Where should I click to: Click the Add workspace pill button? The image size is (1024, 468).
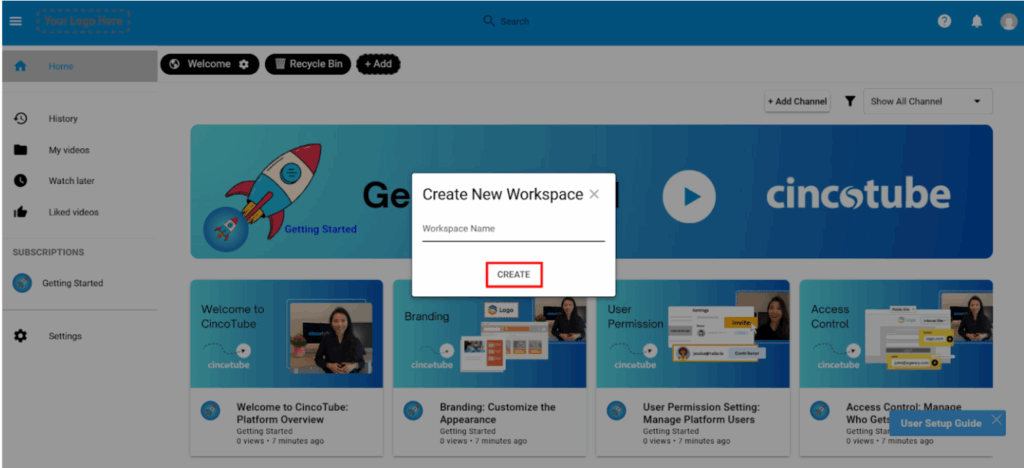(x=377, y=64)
